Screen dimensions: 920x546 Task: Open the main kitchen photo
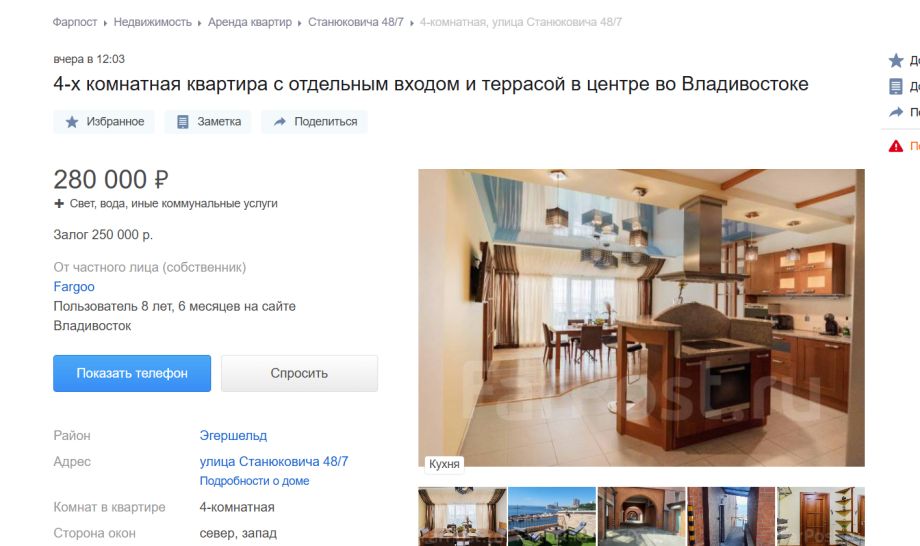pyautogui.click(x=641, y=318)
